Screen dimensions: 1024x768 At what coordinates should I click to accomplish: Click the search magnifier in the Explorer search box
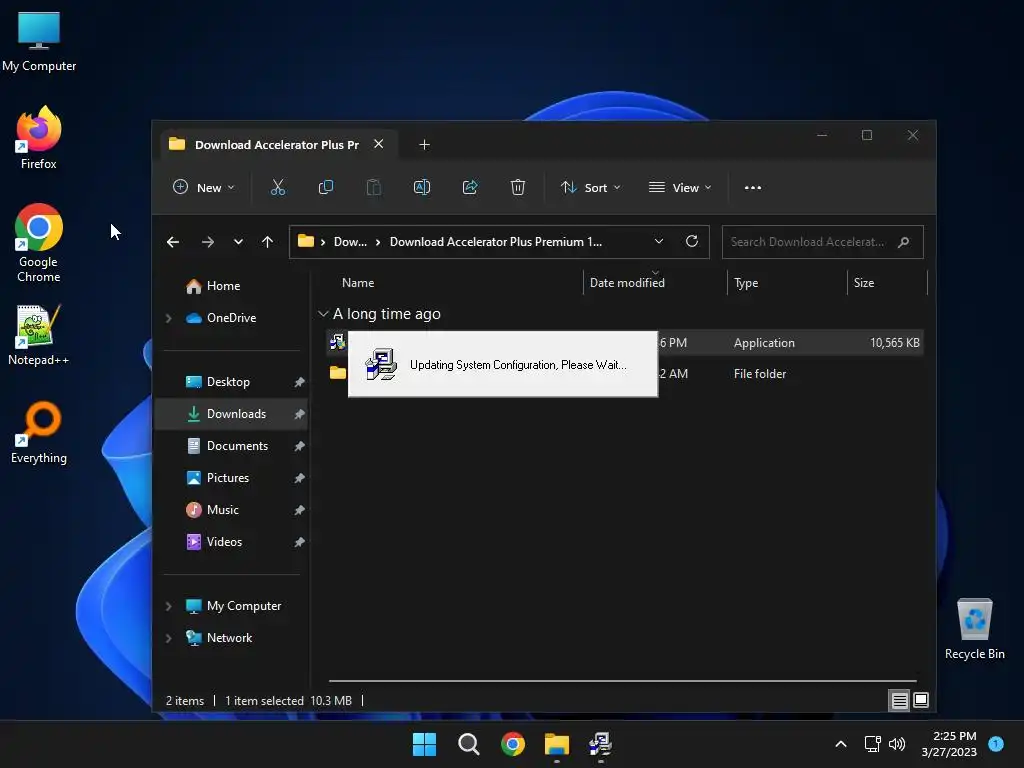point(903,242)
